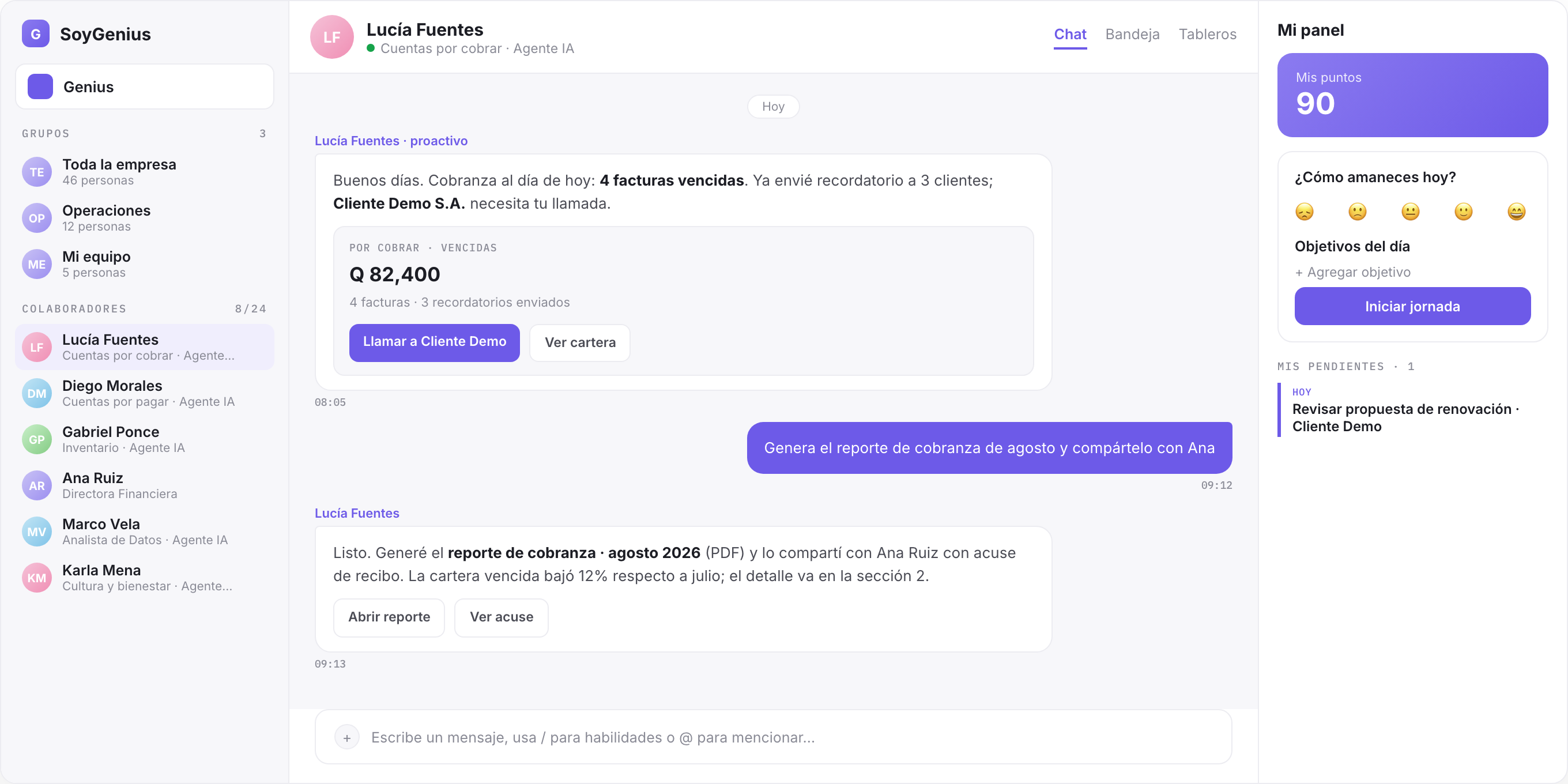Click Llamar a Cliente Demo button
The width and height of the screenshot is (1568, 784).
point(434,342)
